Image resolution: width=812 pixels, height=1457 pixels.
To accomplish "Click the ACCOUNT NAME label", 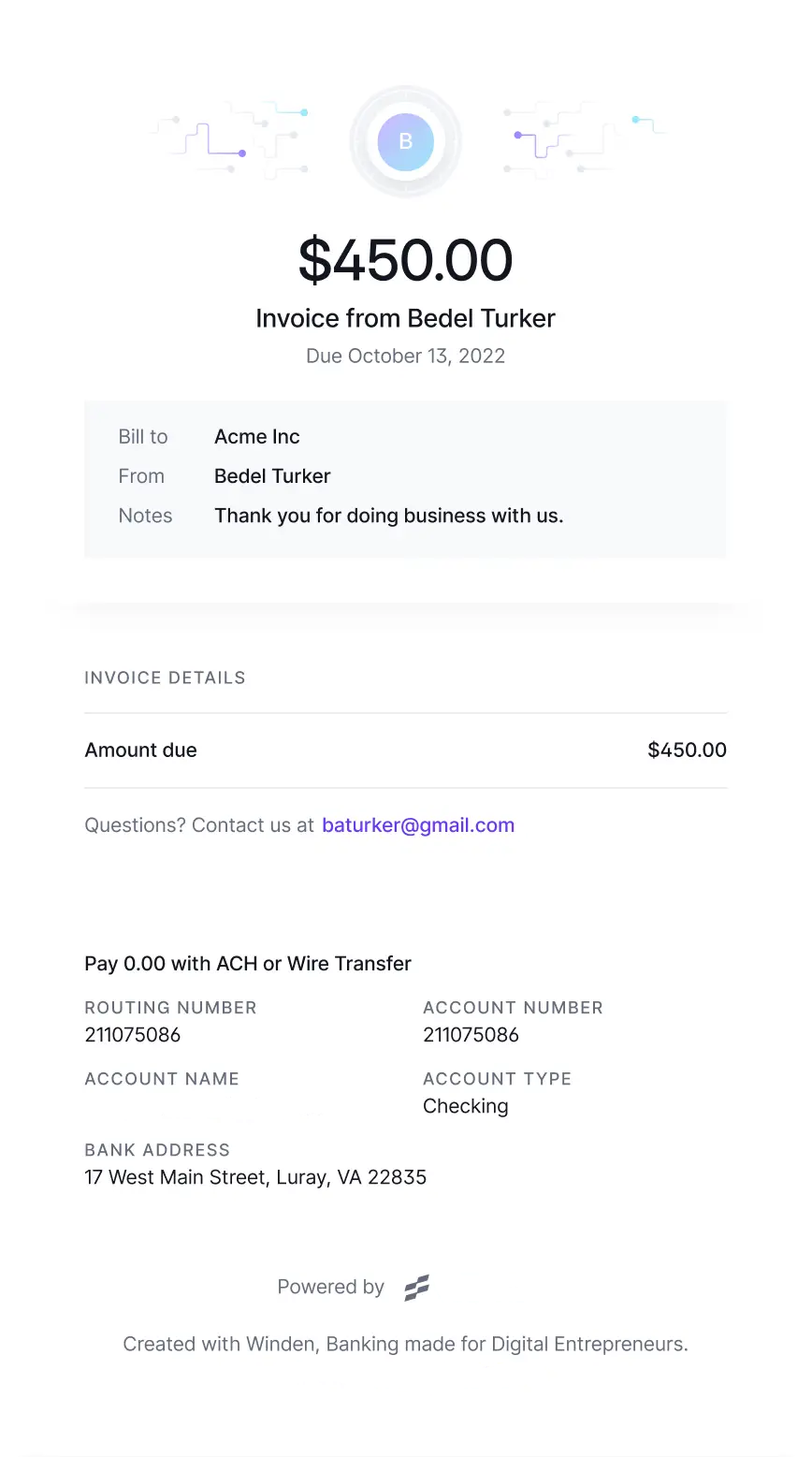I will pos(162,1079).
